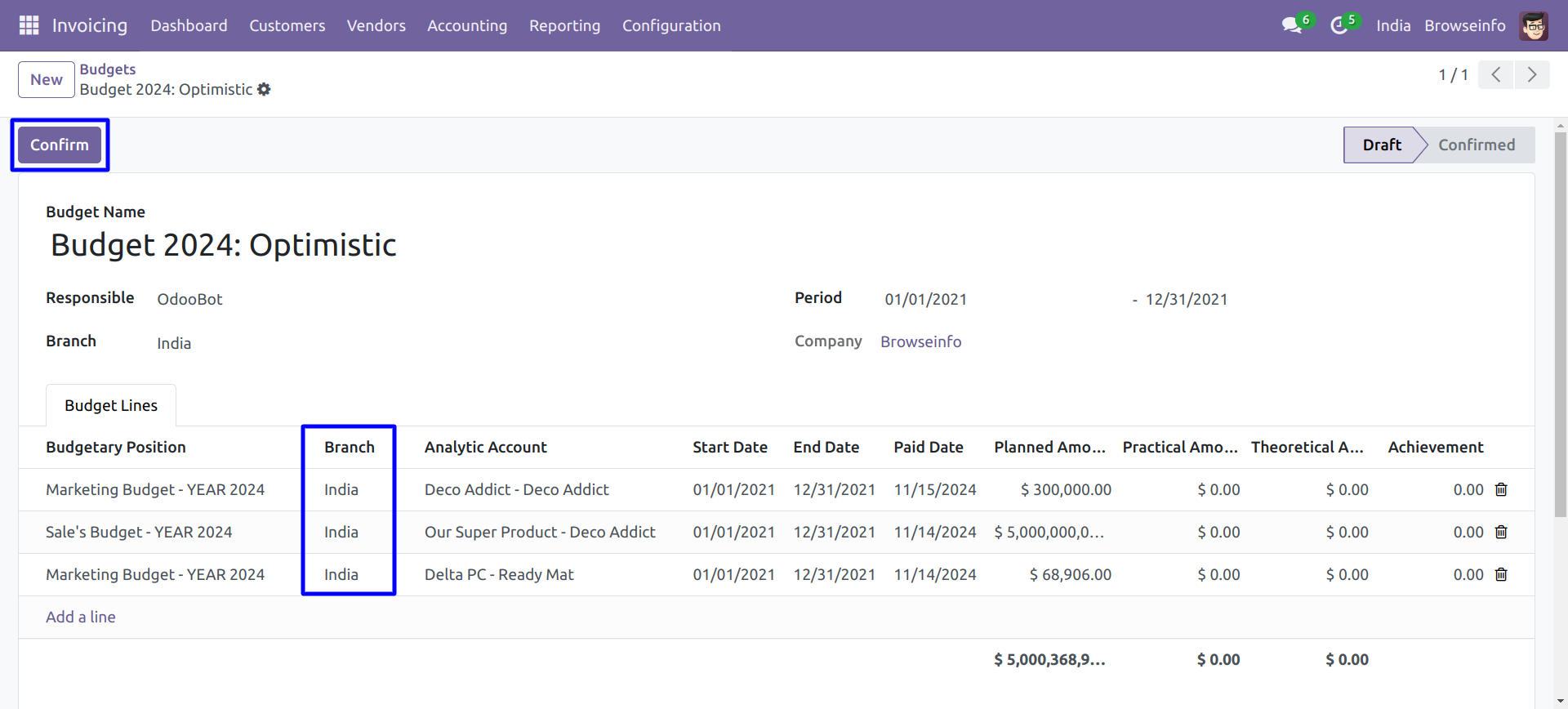1568x709 pixels.
Task: Open the conversations messages icon
Action: click(1291, 26)
